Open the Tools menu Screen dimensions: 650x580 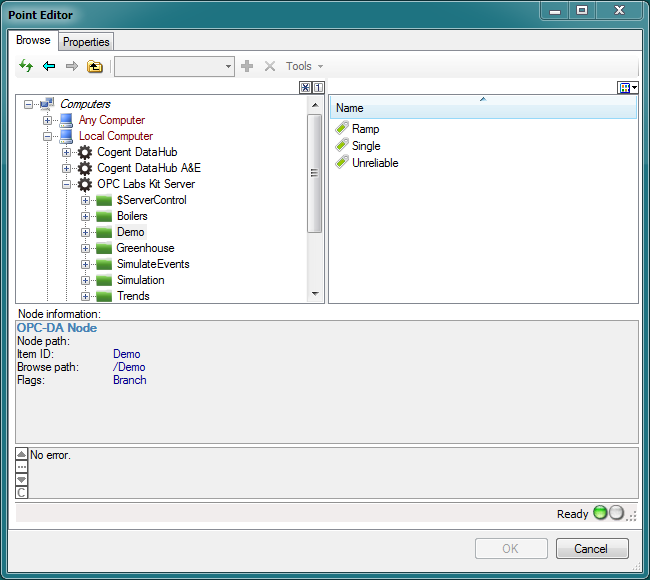click(x=304, y=66)
